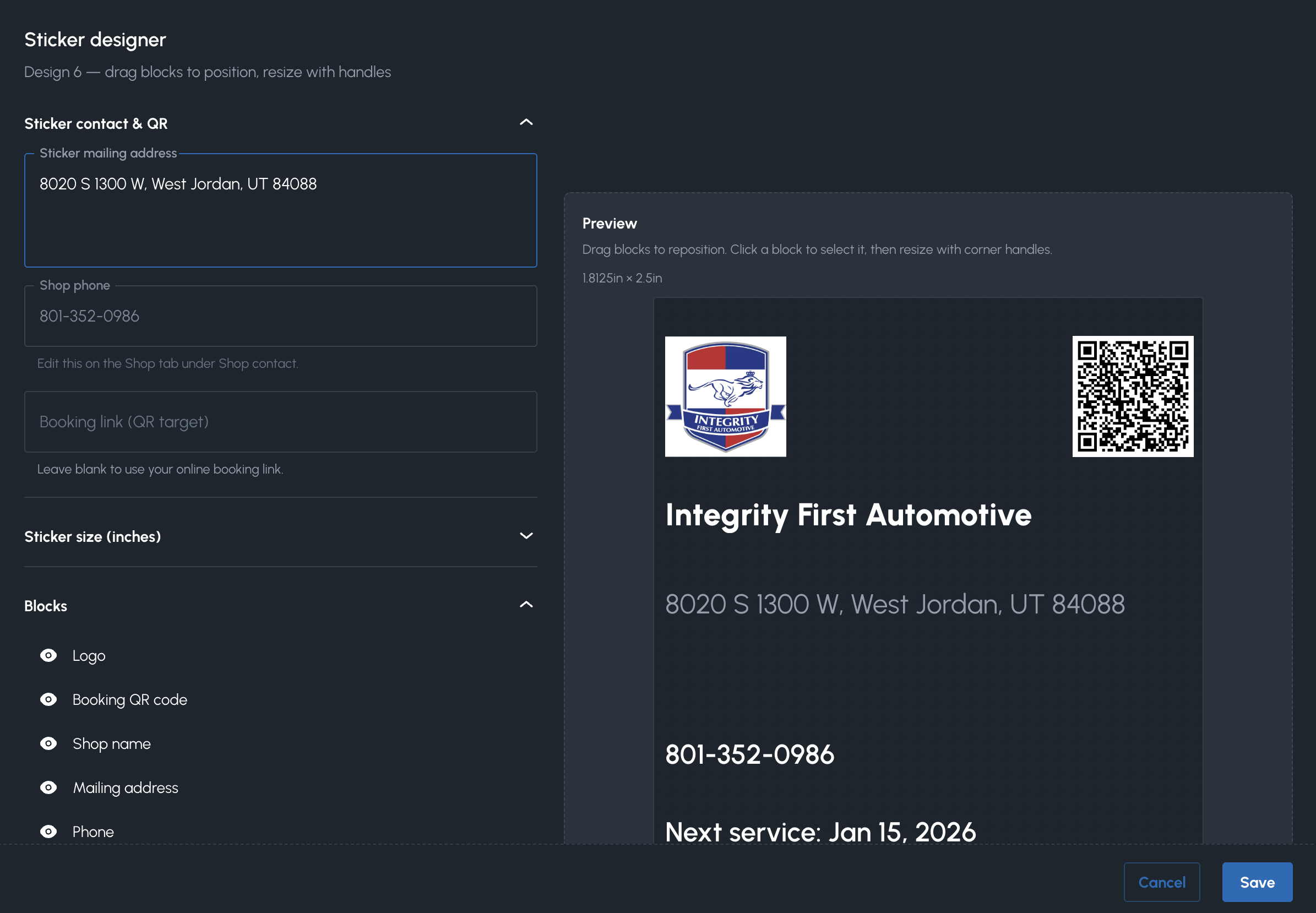Click the Sticker mailing address text area
This screenshot has height=913, width=1316.
tap(281, 210)
